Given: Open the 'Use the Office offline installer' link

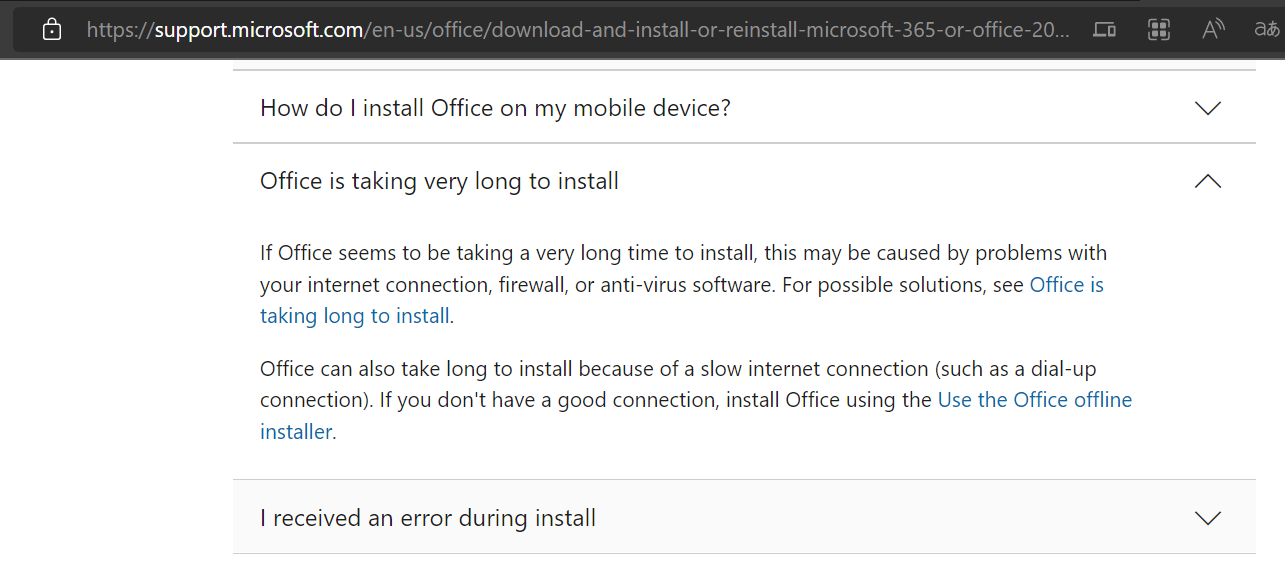Looking at the screenshot, I should (1034, 400).
